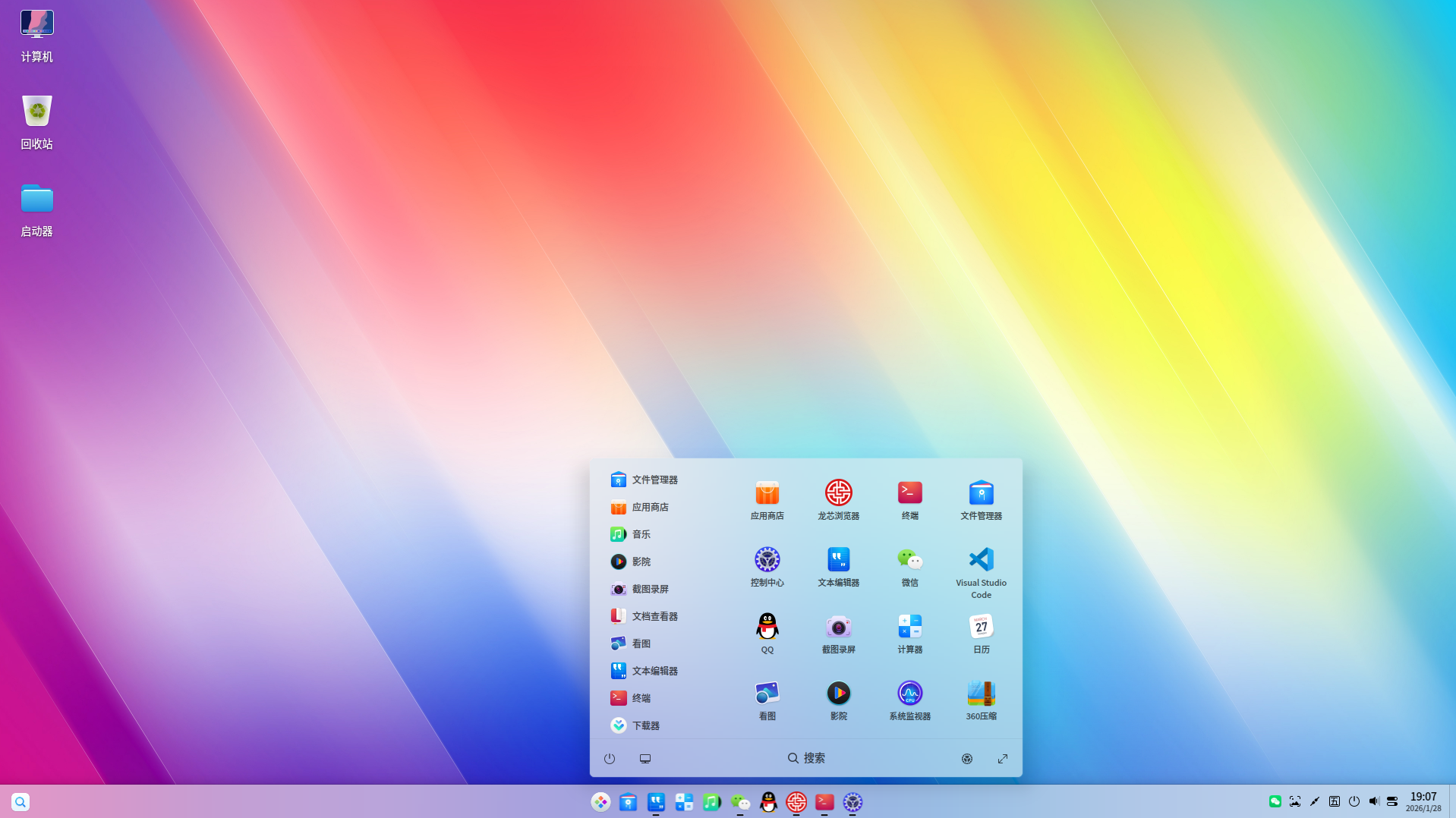Open 应用商店 in the launcher grid

point(767,493)
